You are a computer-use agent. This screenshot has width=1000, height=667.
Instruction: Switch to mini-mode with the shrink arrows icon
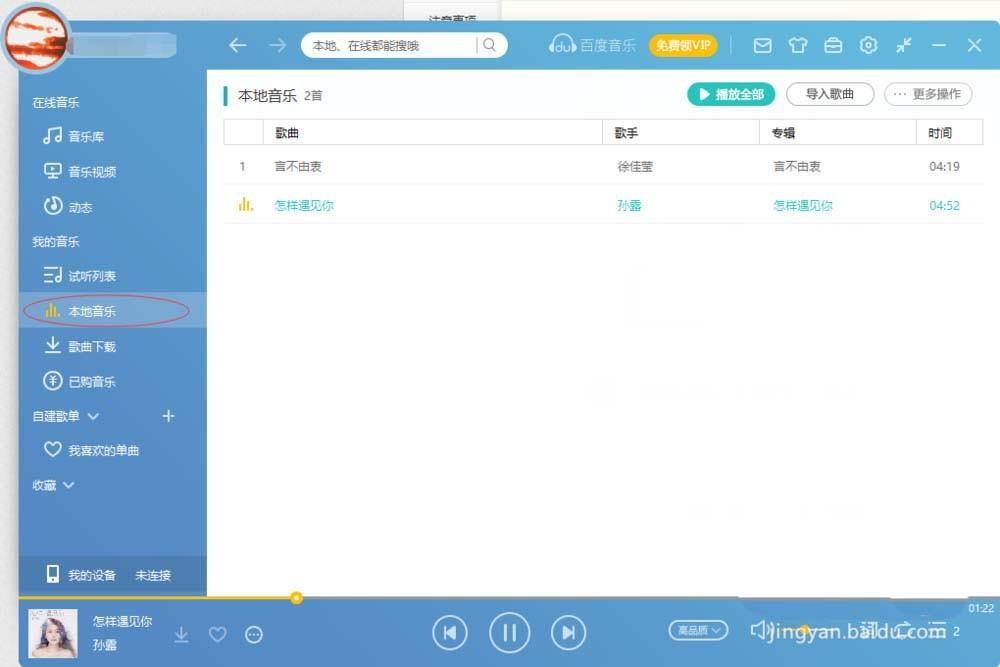pos(903,45)
